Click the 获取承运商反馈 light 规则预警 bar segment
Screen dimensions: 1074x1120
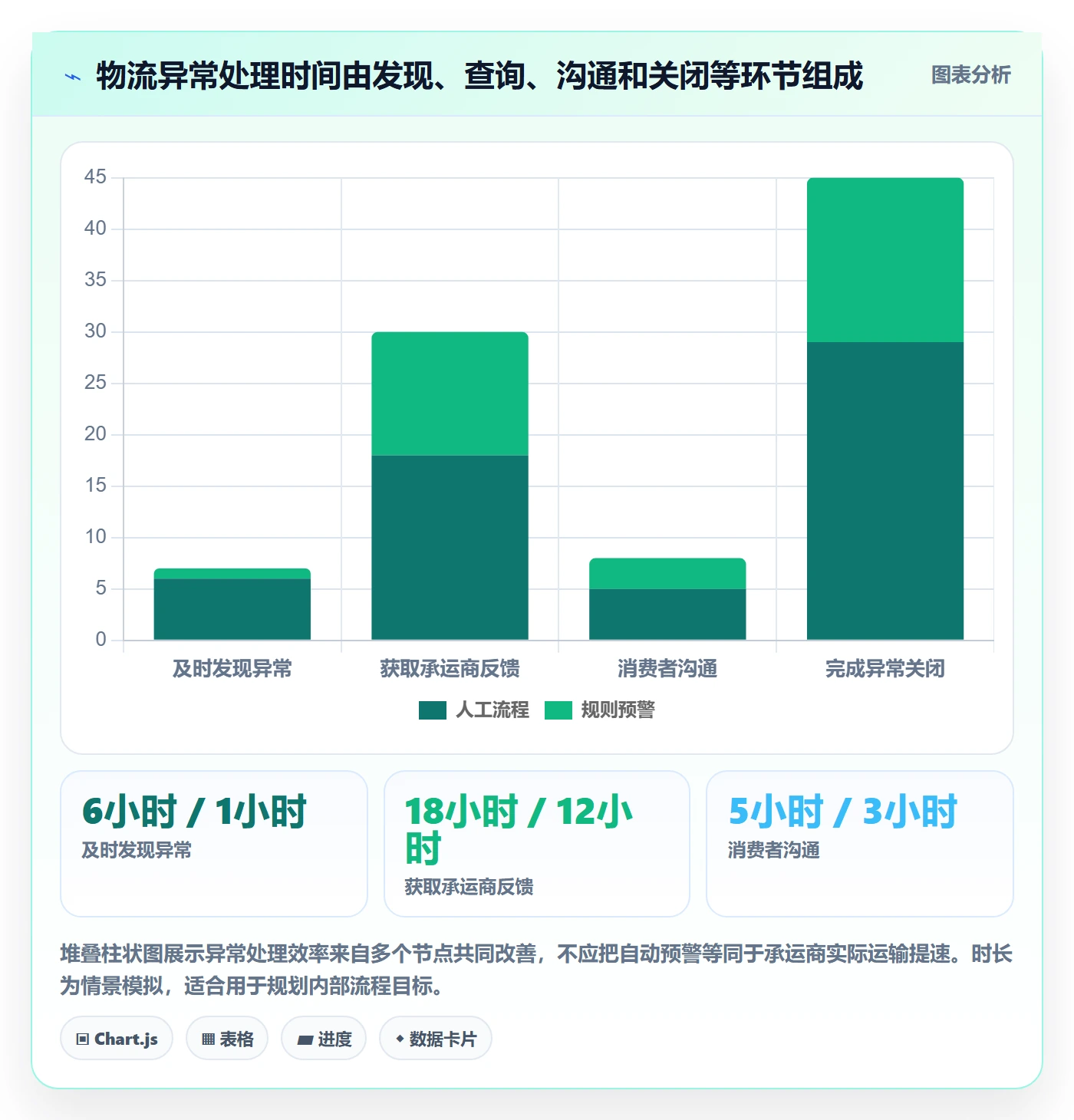(x=450, y=394)
